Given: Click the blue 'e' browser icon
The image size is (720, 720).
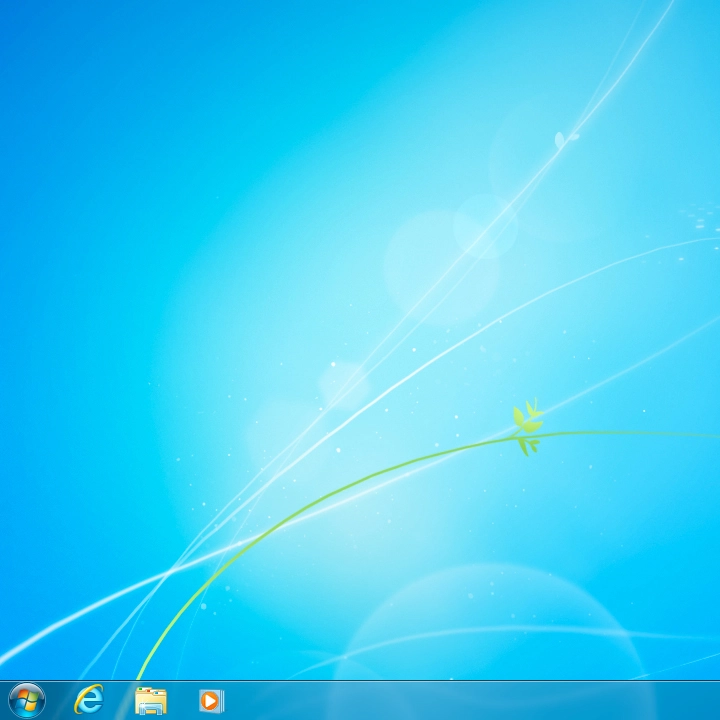Looking at the screenshot, I should pos(89,700).
